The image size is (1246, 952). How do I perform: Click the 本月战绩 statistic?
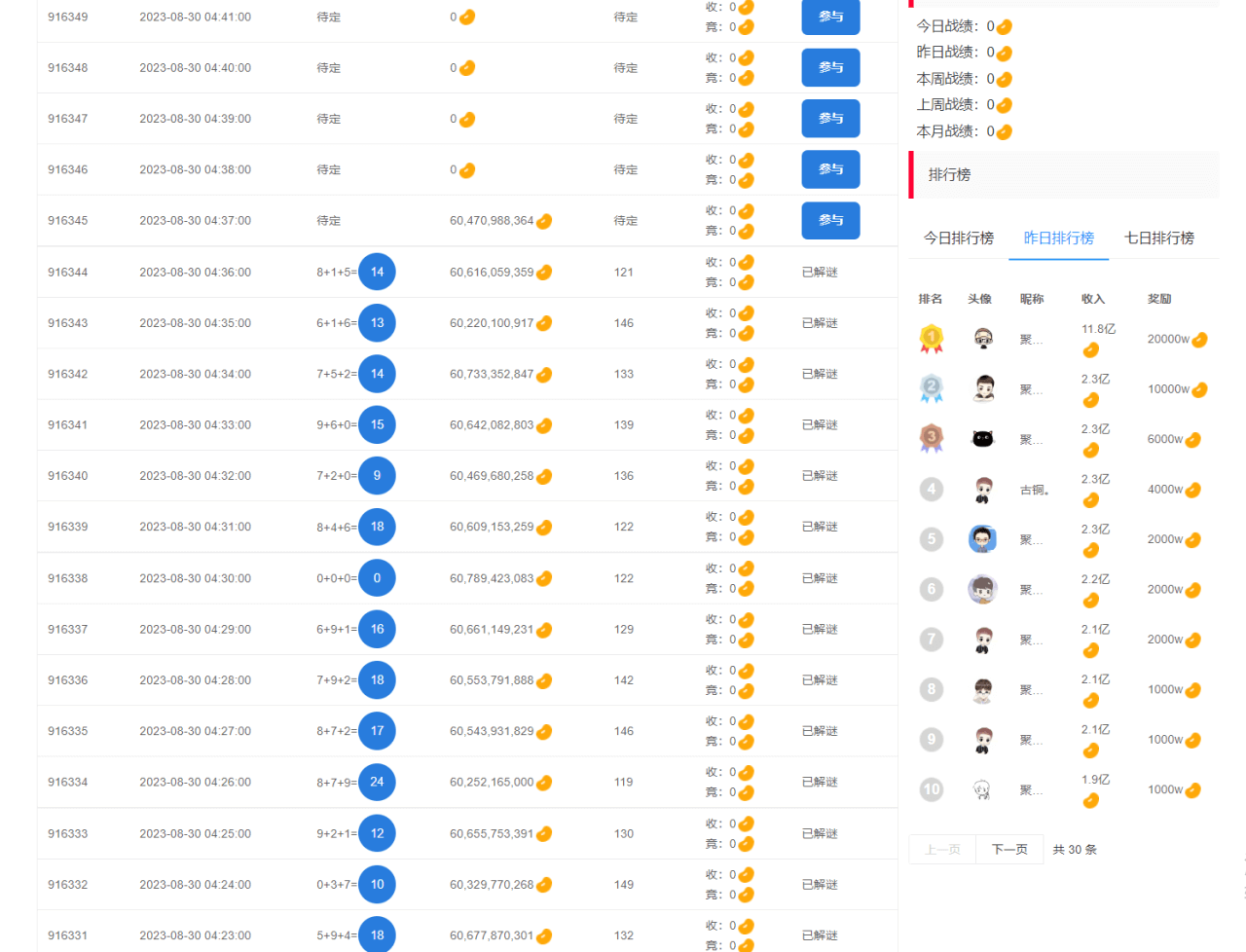964,131
